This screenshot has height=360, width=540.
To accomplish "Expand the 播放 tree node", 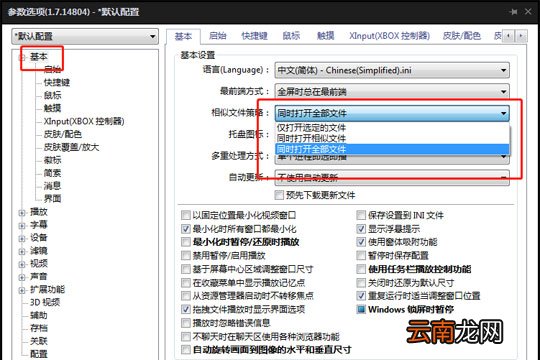I will 22,213.
